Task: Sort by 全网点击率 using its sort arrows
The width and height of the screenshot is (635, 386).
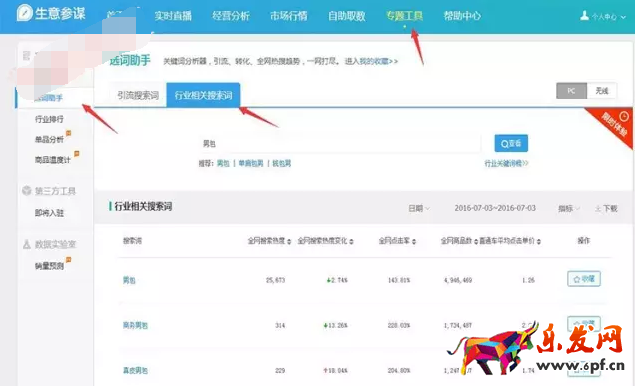Action: (x=414, y=241)
